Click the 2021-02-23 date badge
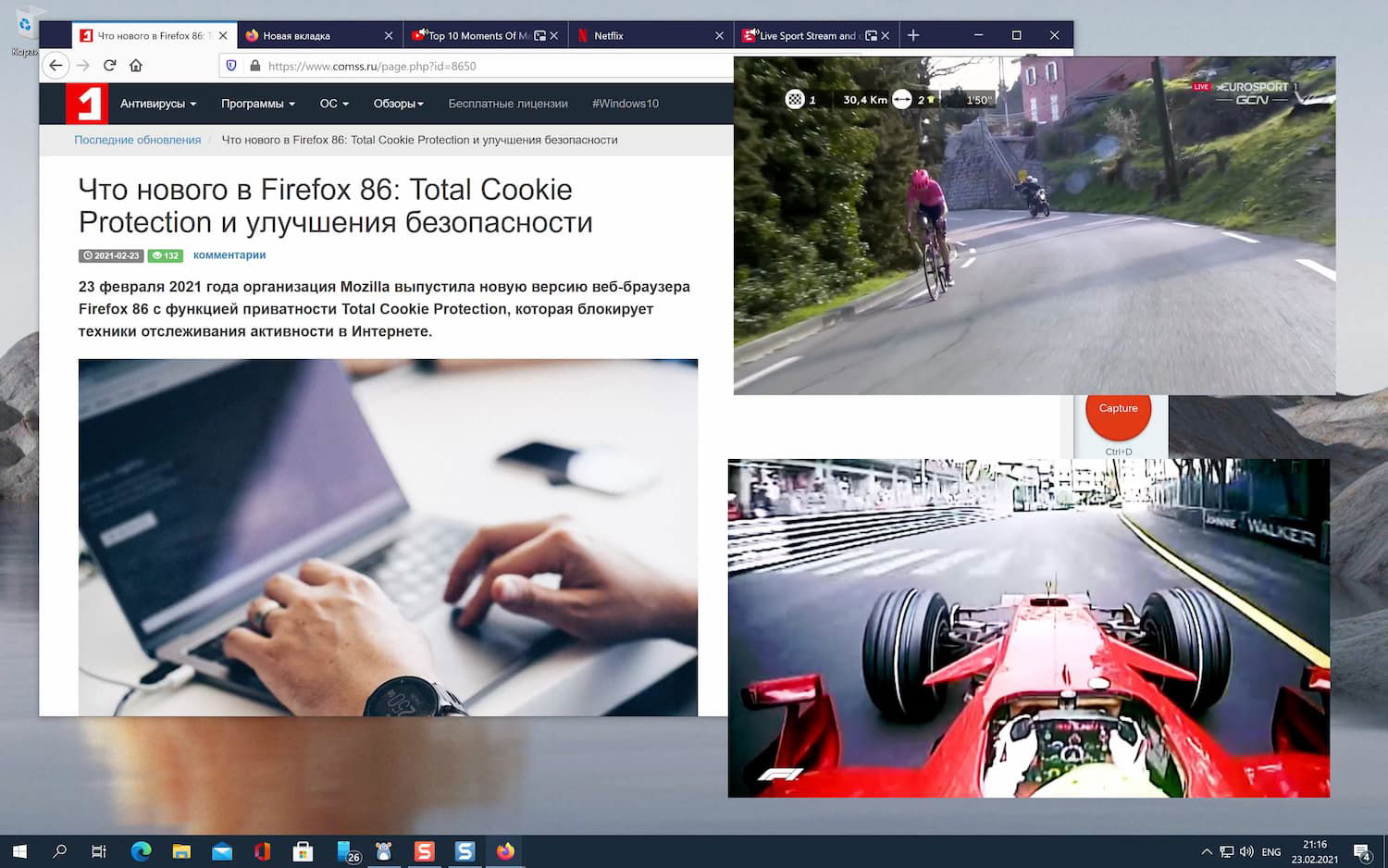The height and width of the screenshot is (868, 1388). [x=111, y=255]
